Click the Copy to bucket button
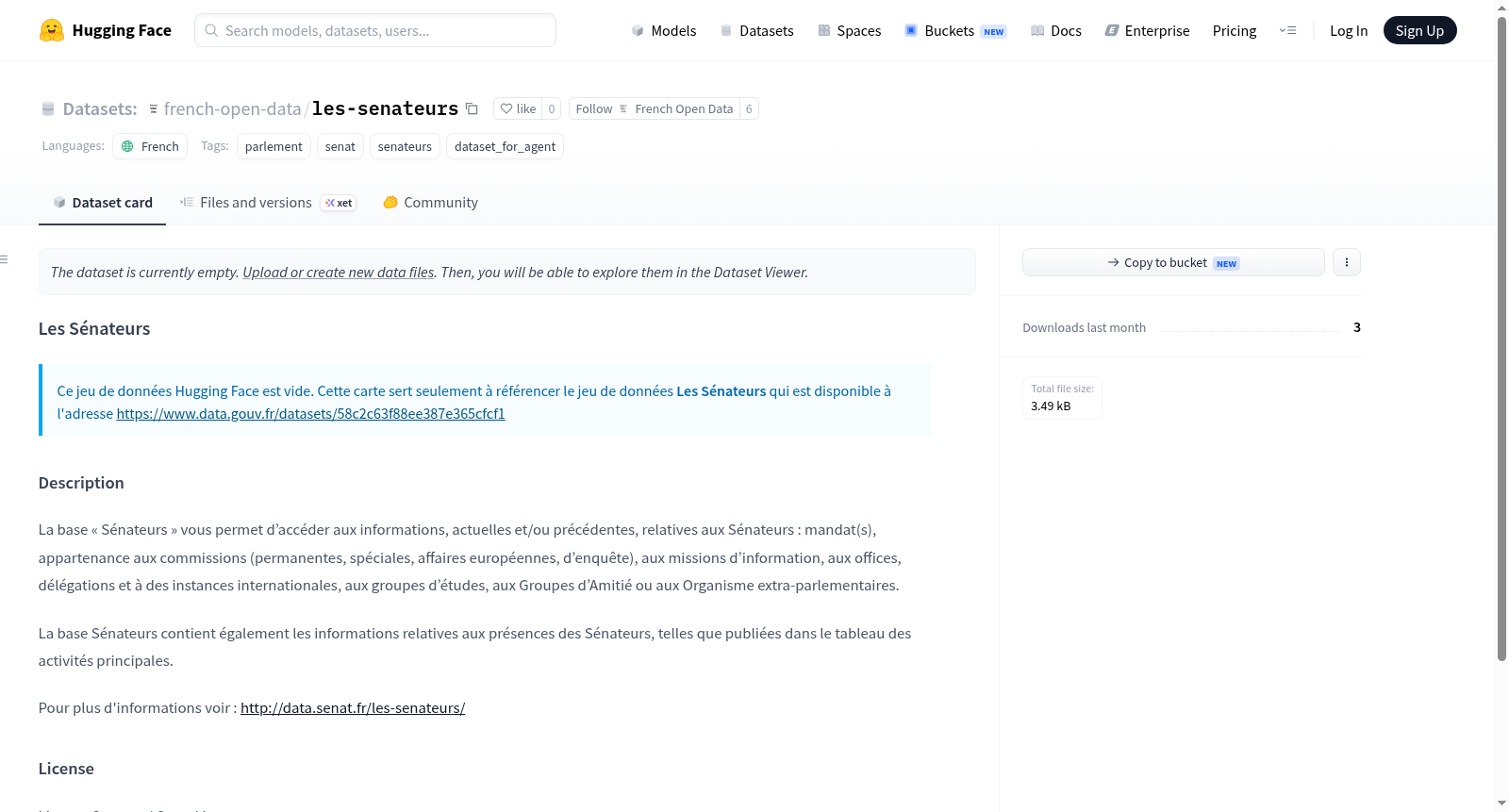This screenshot has height=812, width=1509. click(1173, 262)
